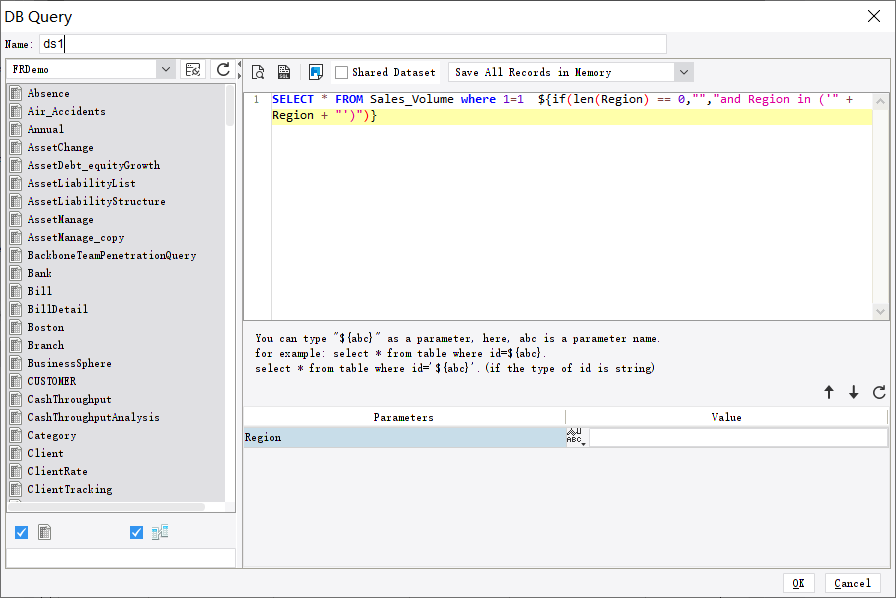Toggle the tables filter checkbox at bottom left
This screenshot has height=598, width=896.
(21, 532)
